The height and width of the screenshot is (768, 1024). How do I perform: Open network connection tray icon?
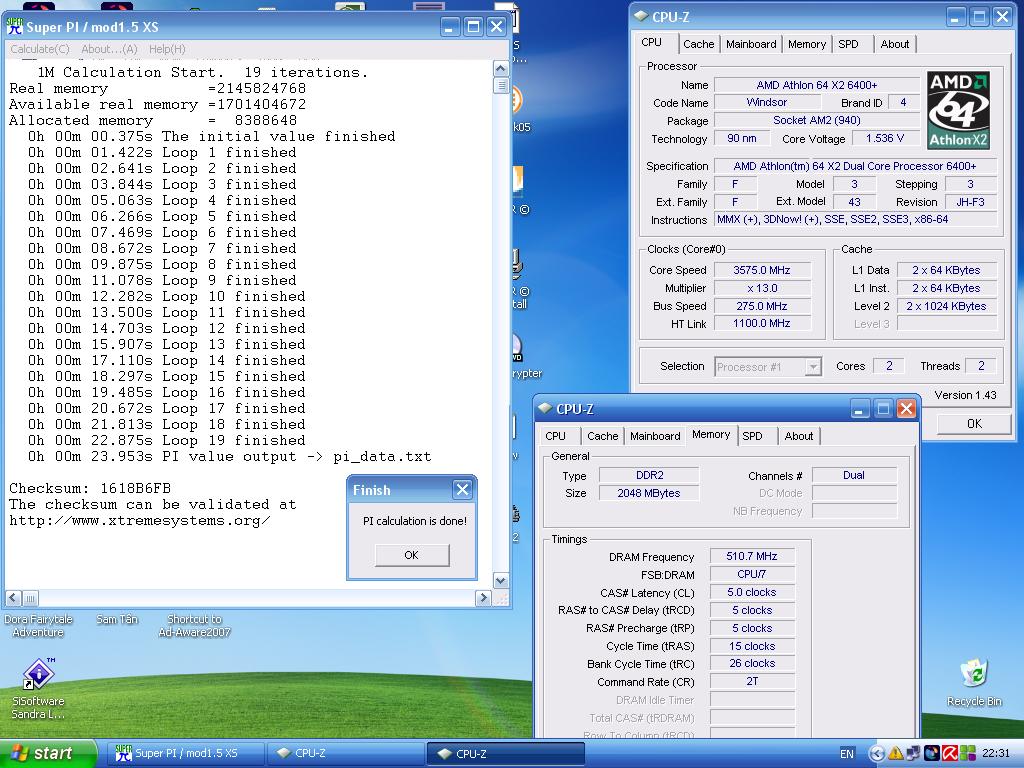point(913,754)
